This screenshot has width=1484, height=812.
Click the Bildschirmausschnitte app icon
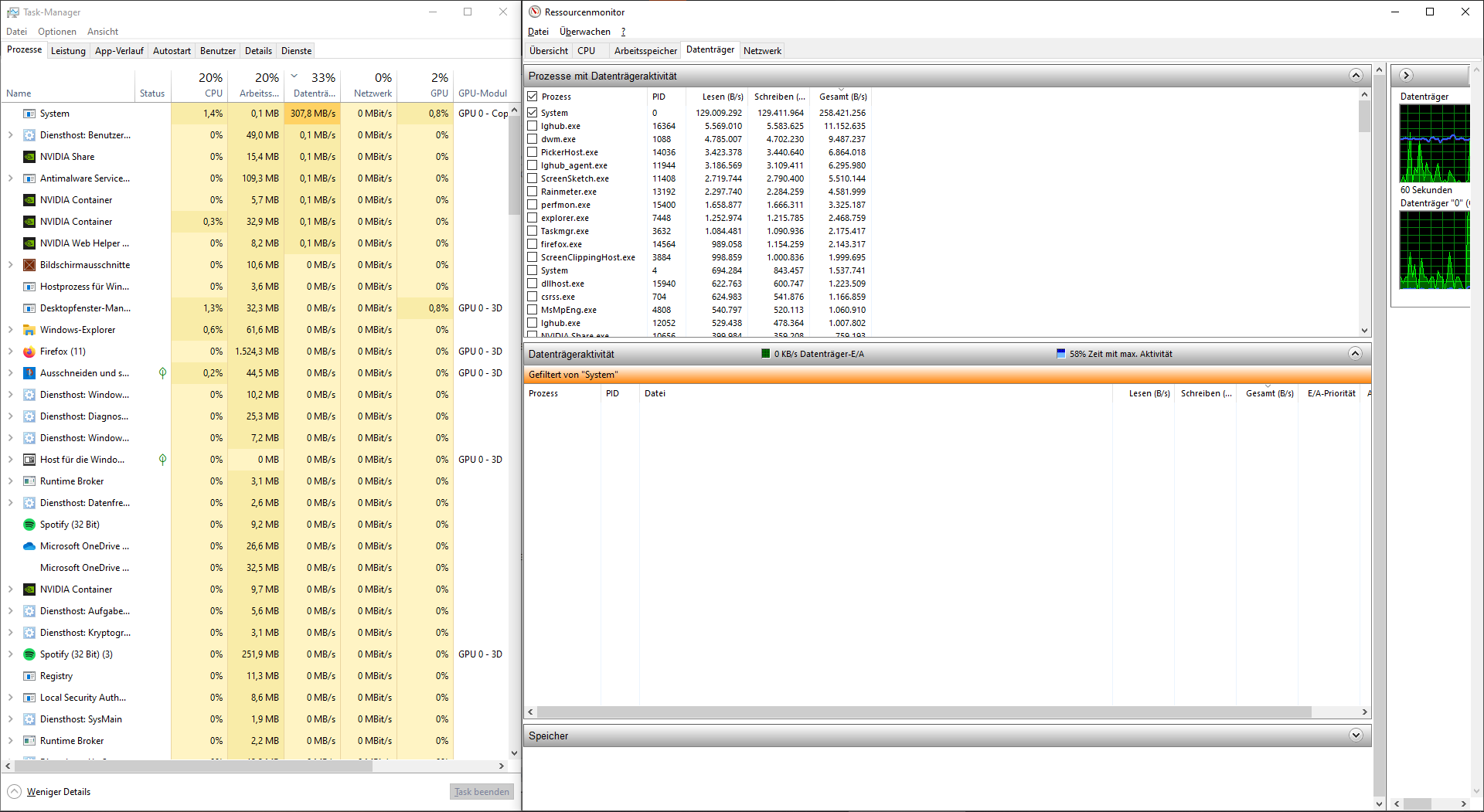tap(29, 265)
